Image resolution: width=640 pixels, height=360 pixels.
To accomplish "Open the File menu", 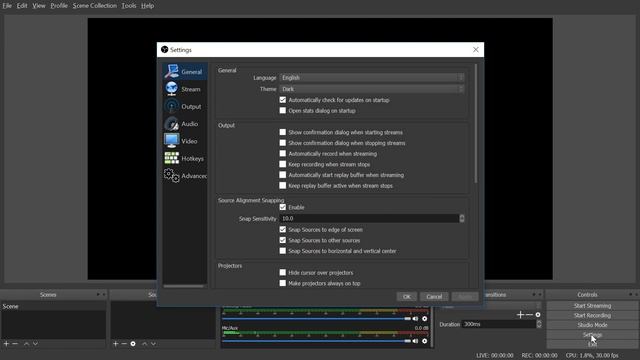I will click(7, 6).
